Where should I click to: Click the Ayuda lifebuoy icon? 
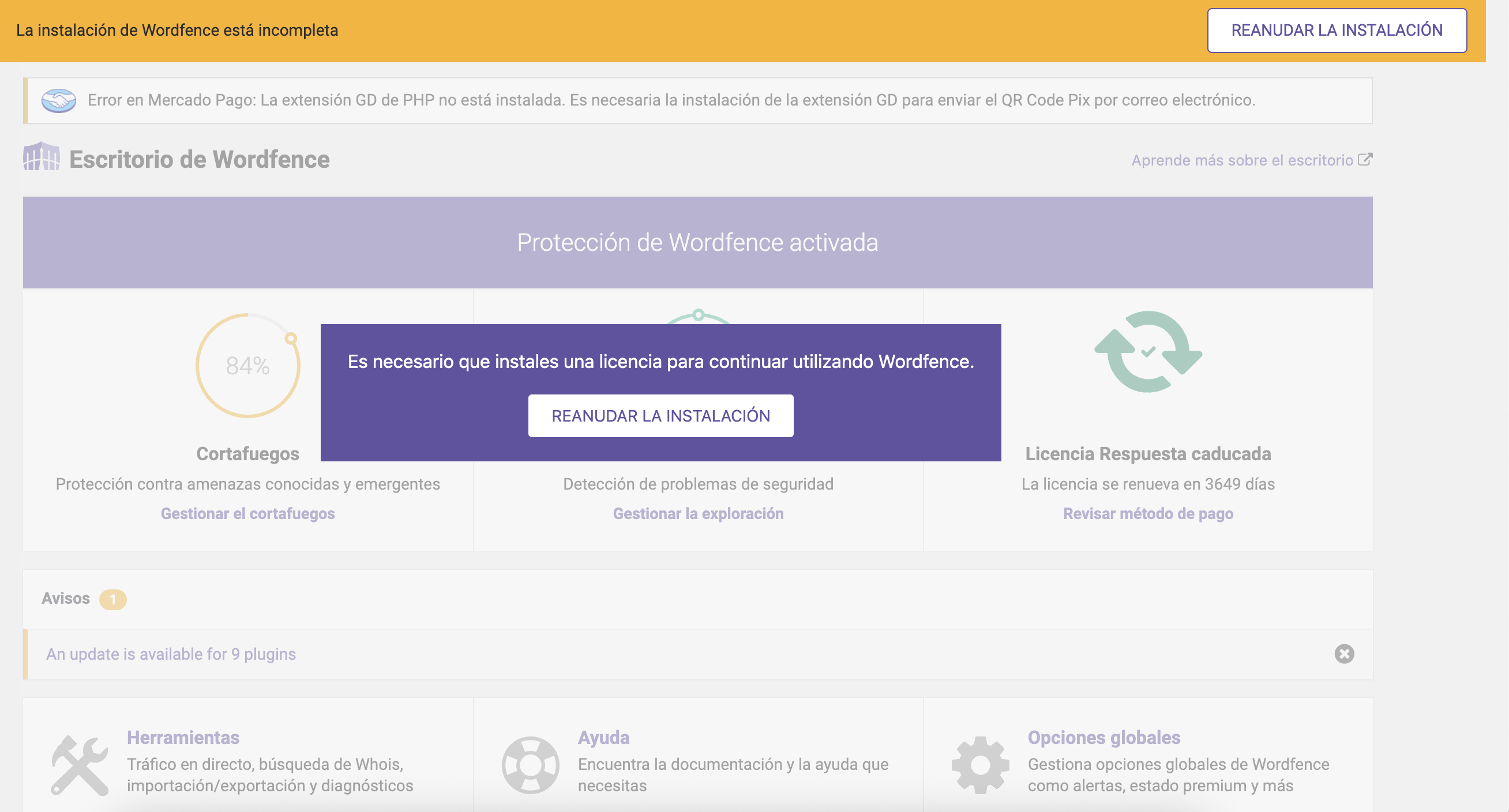pyautogui.click(x=530, y=765)
